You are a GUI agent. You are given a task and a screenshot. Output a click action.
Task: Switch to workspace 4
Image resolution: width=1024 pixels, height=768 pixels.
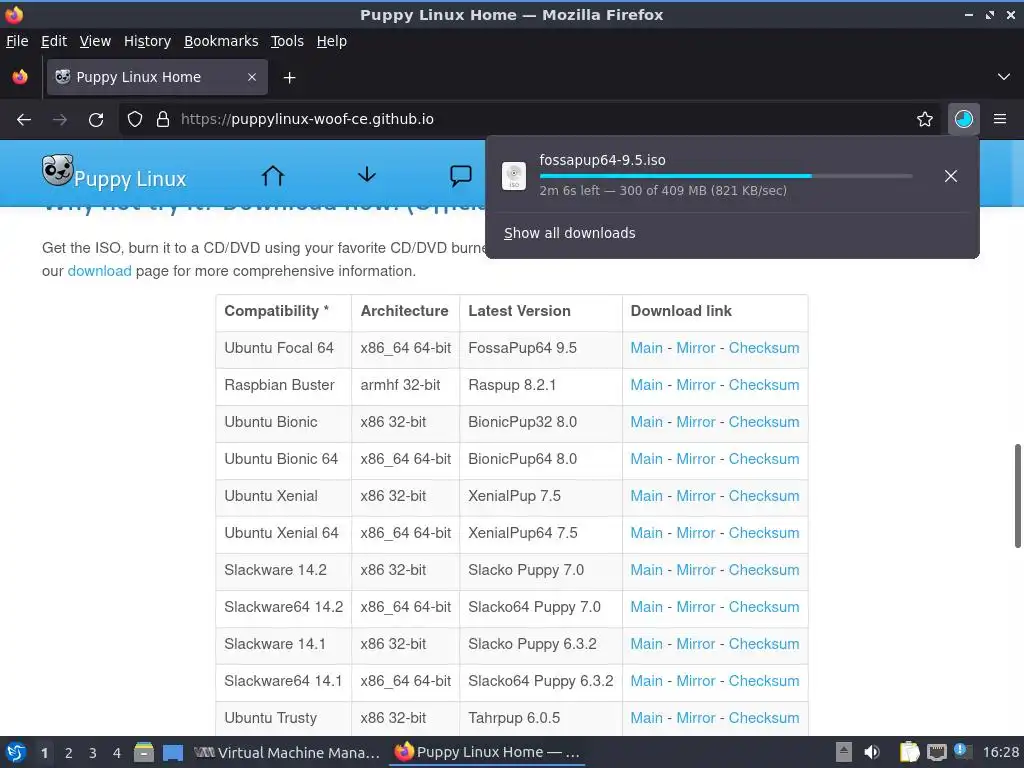tap(116, 753)
